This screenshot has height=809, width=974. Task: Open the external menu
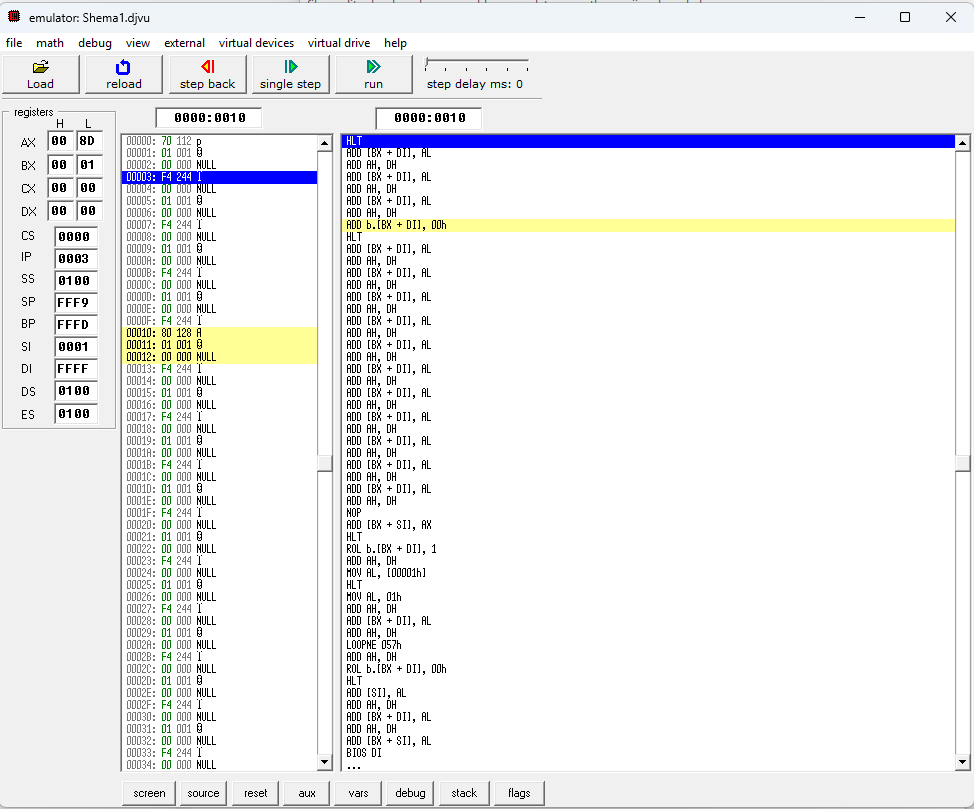click(184, 43)
